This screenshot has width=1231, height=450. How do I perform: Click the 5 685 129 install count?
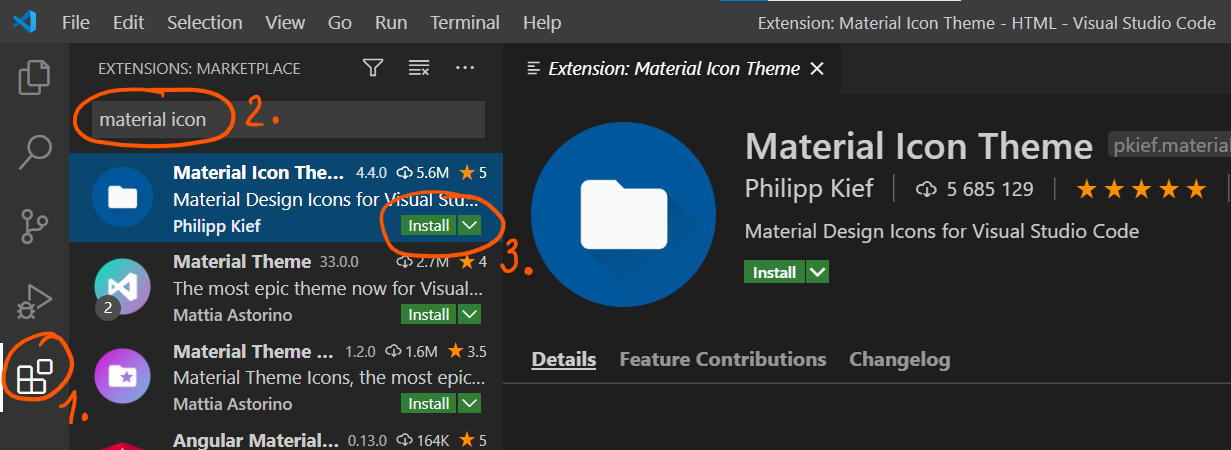[992, 189]
